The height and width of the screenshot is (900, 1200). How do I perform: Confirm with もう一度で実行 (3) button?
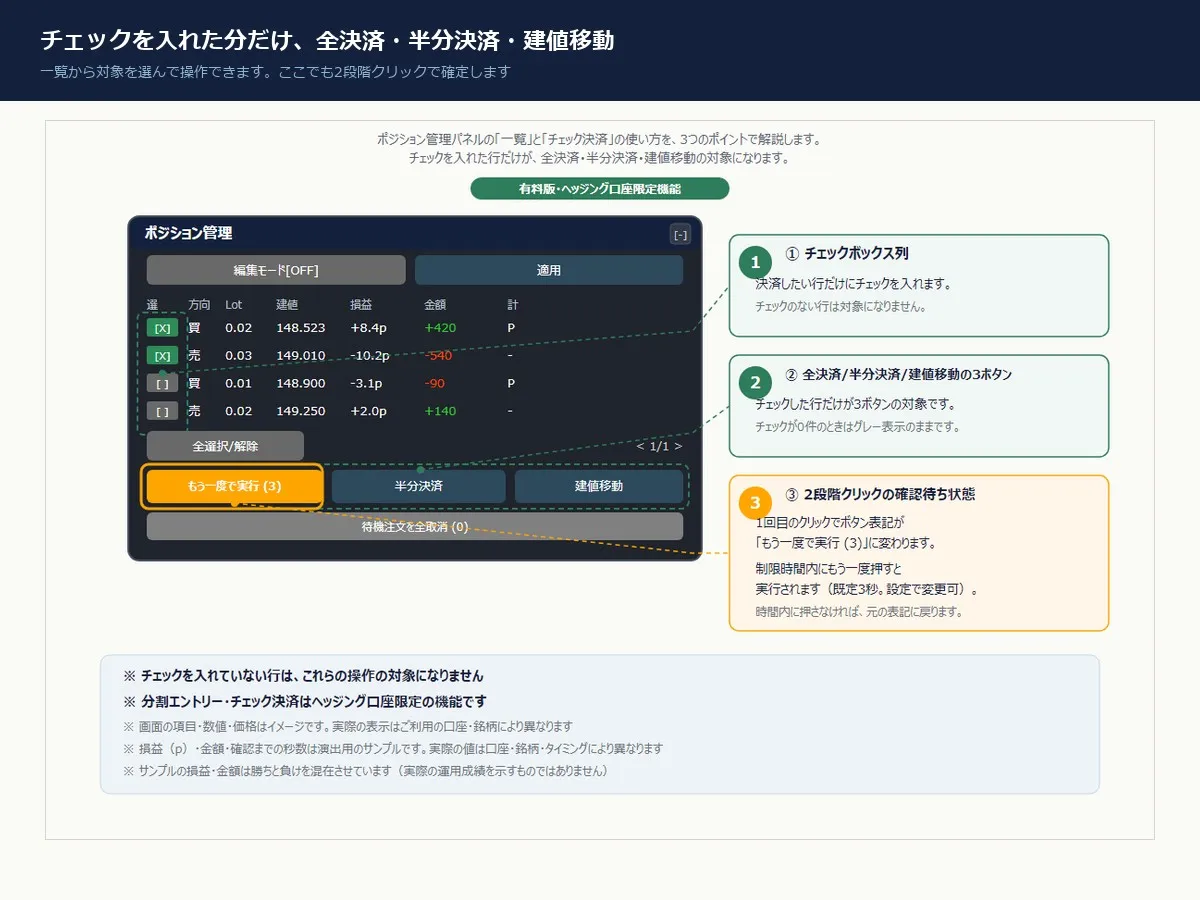234,486
